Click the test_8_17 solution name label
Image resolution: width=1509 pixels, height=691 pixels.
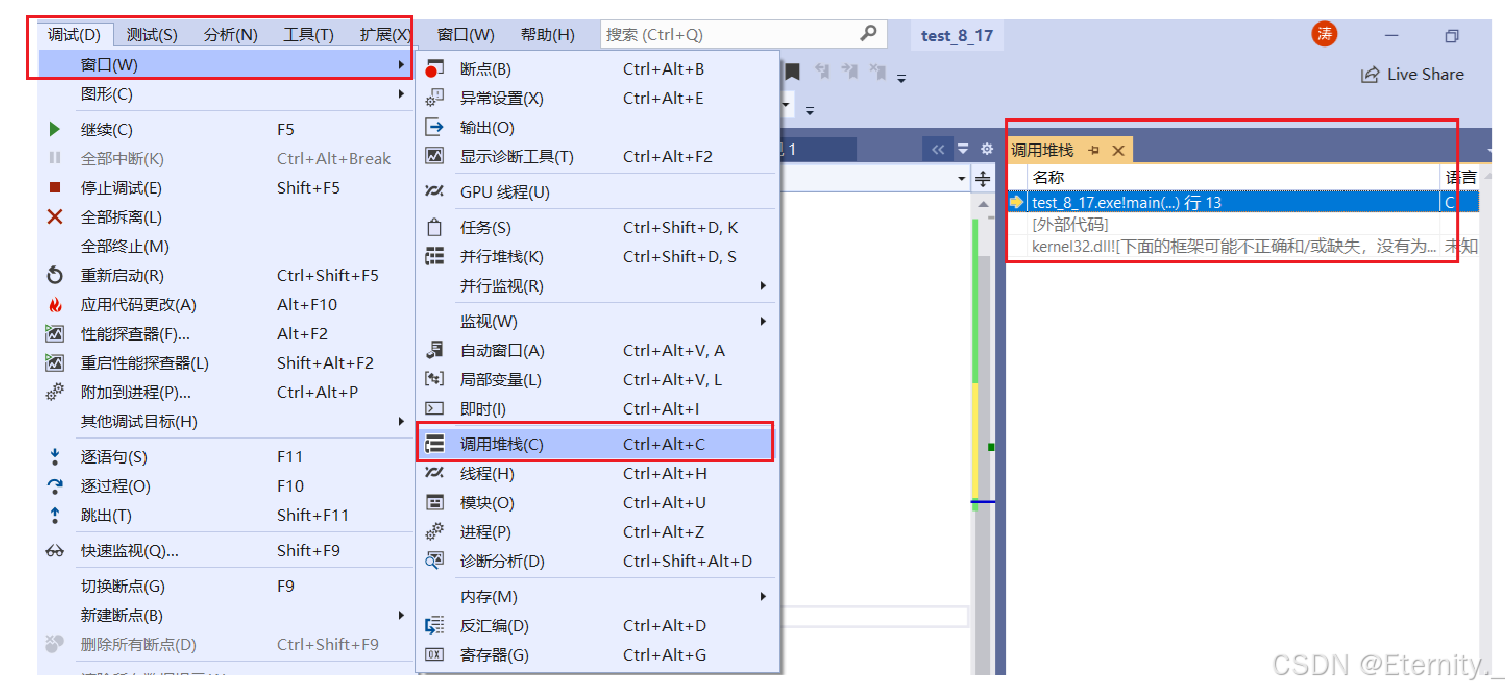[x=957, y=36]
